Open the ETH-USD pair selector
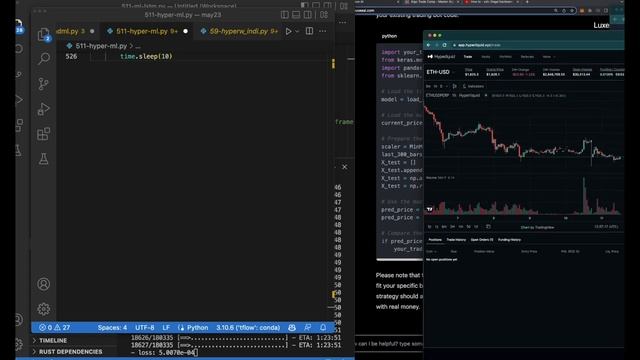Image resolution: width=640 pixels, height=360 pixels. pyautogui.click(x=440, y=72)
